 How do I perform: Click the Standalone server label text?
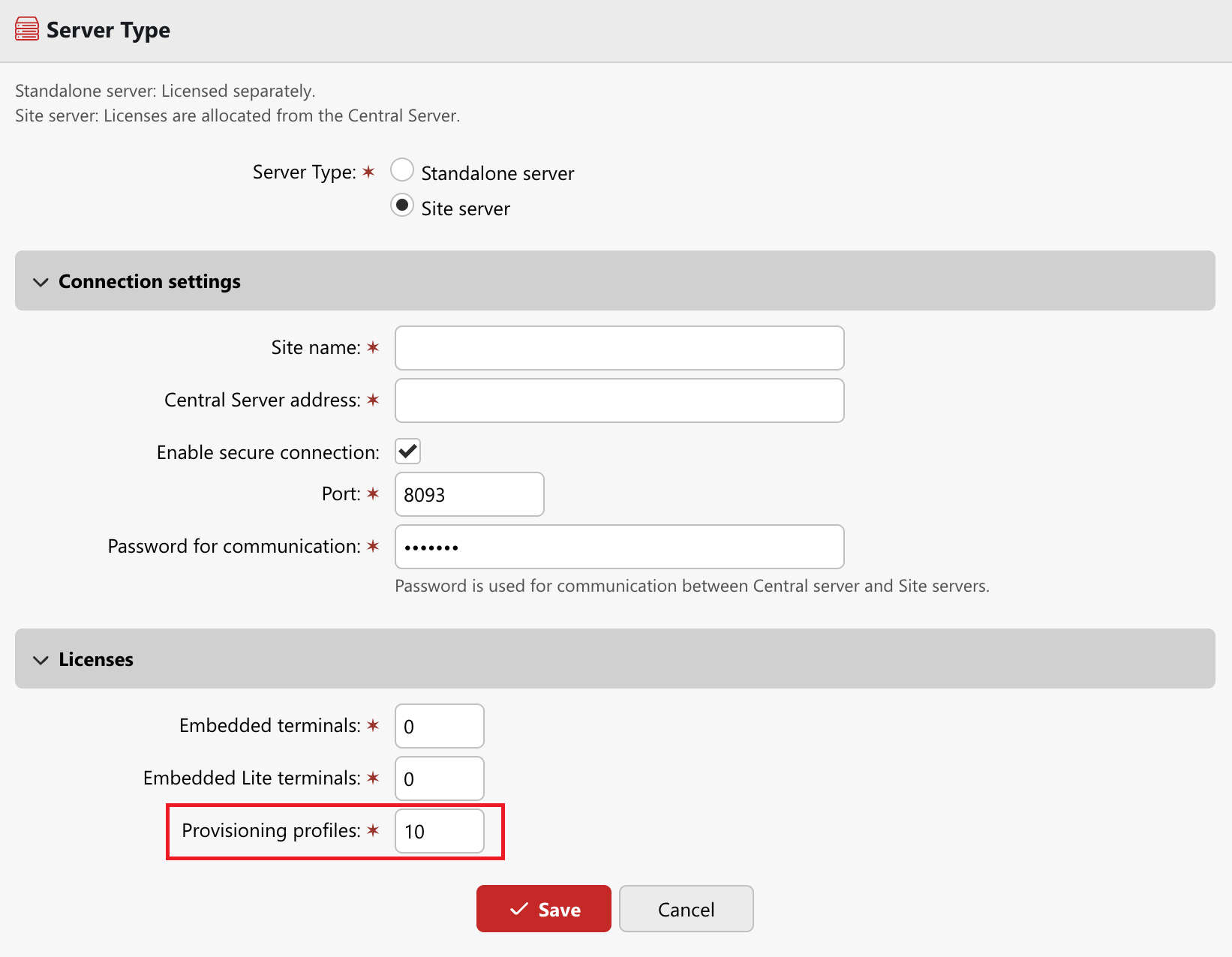497,173
